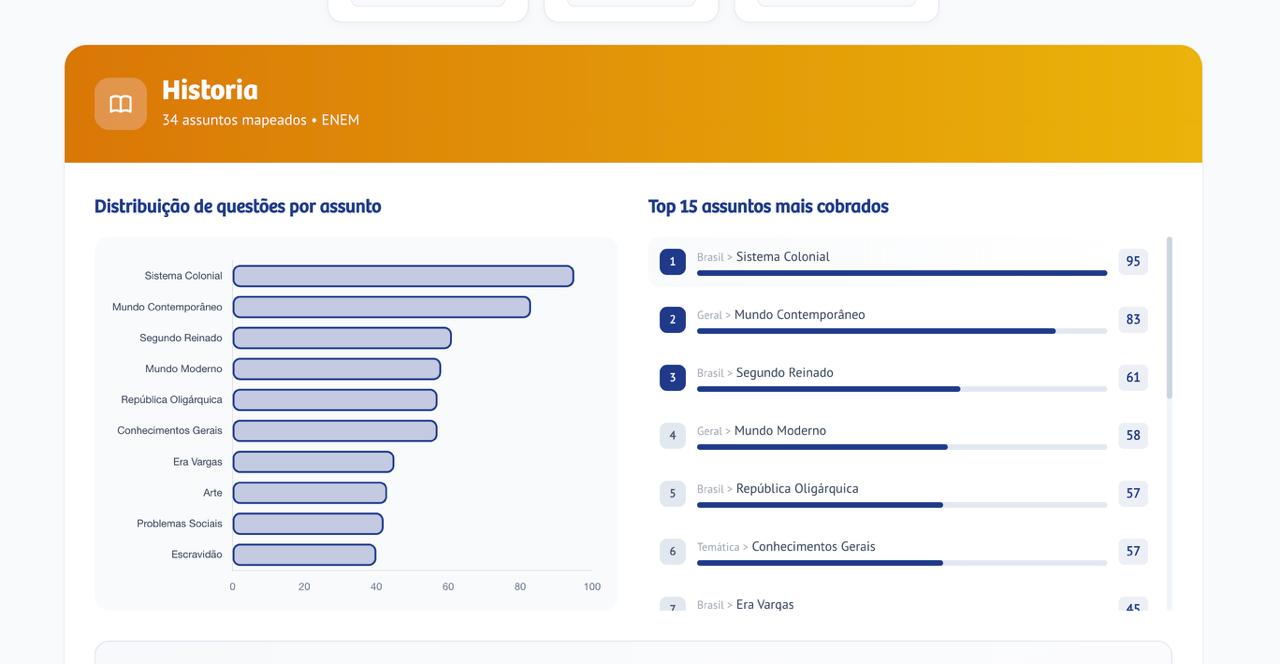The image size is (1280, 664).
Task: Open the Brasil breadcrumb before Sistema Colonial
Action: click(710, 256)
